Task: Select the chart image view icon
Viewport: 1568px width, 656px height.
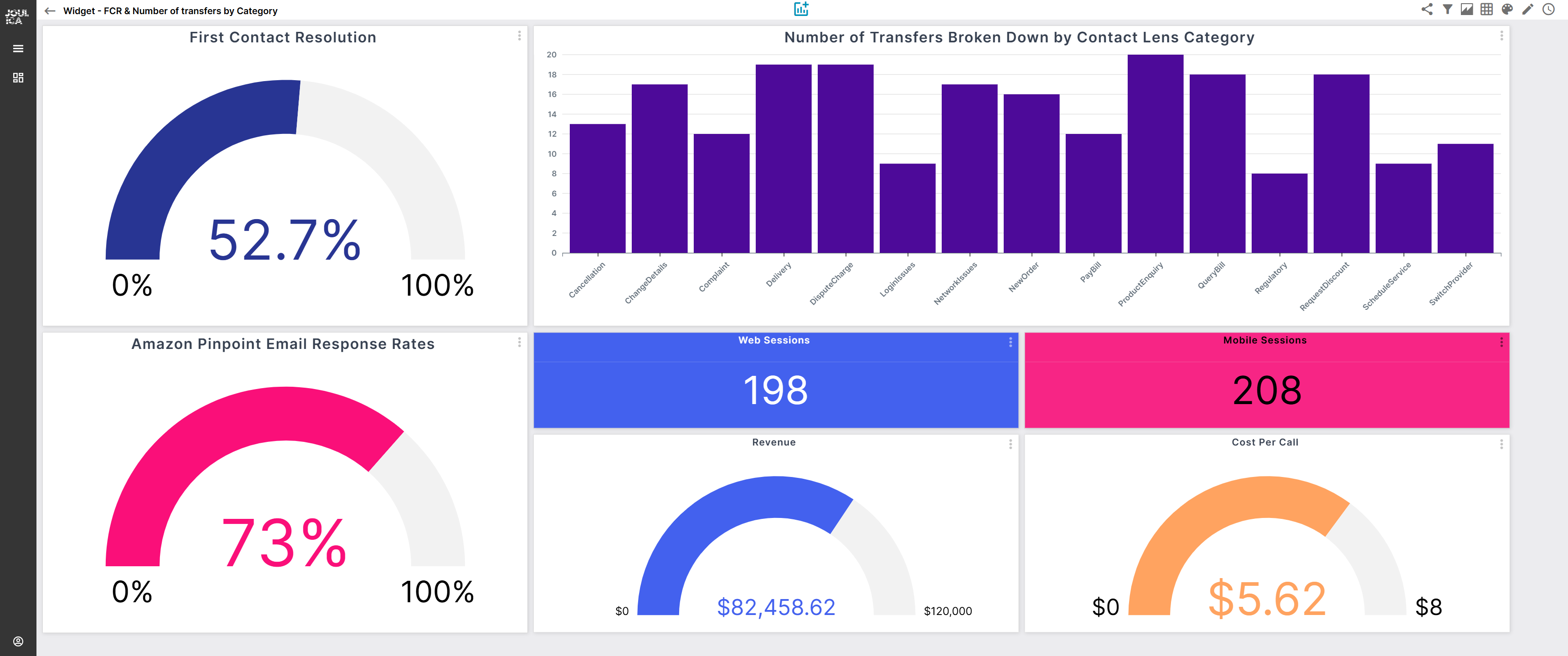Action: click(x=1467, y=9)
